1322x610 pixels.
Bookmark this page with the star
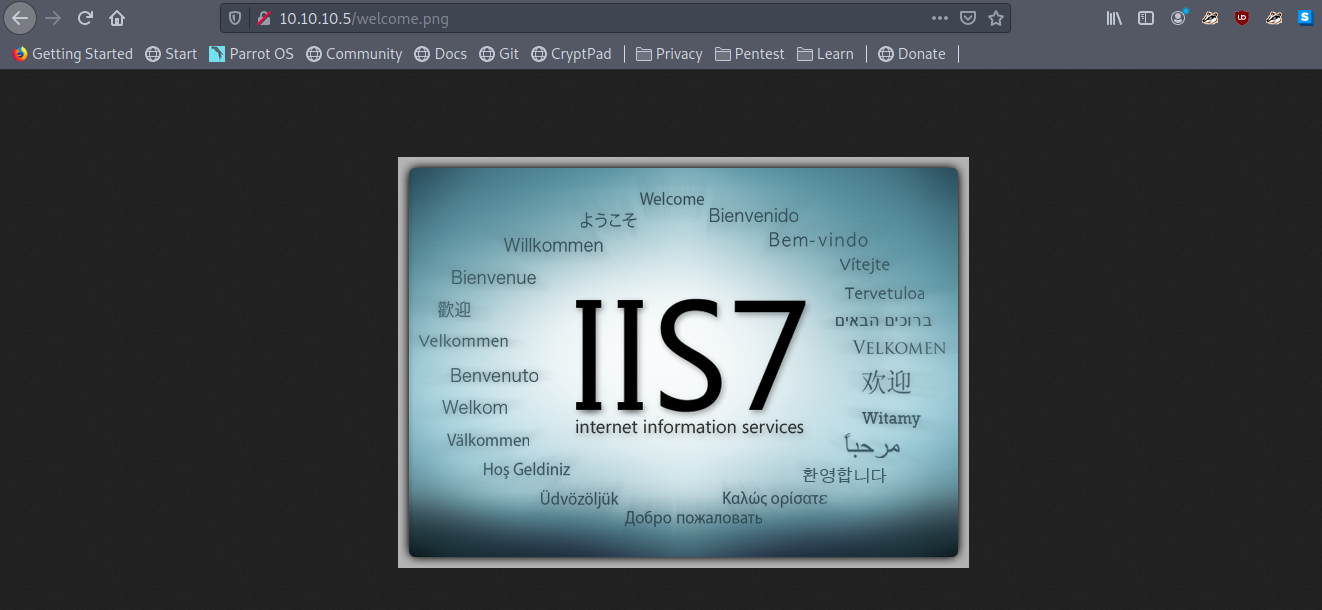coord(995,18)
